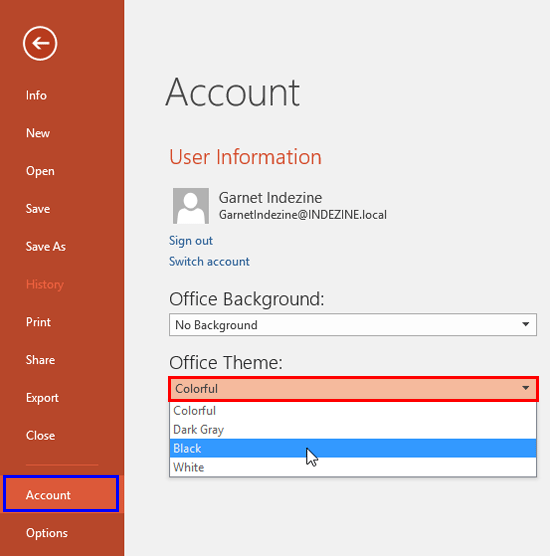
Task: Click the Sign out link
Action: click(x=191, y=241)
